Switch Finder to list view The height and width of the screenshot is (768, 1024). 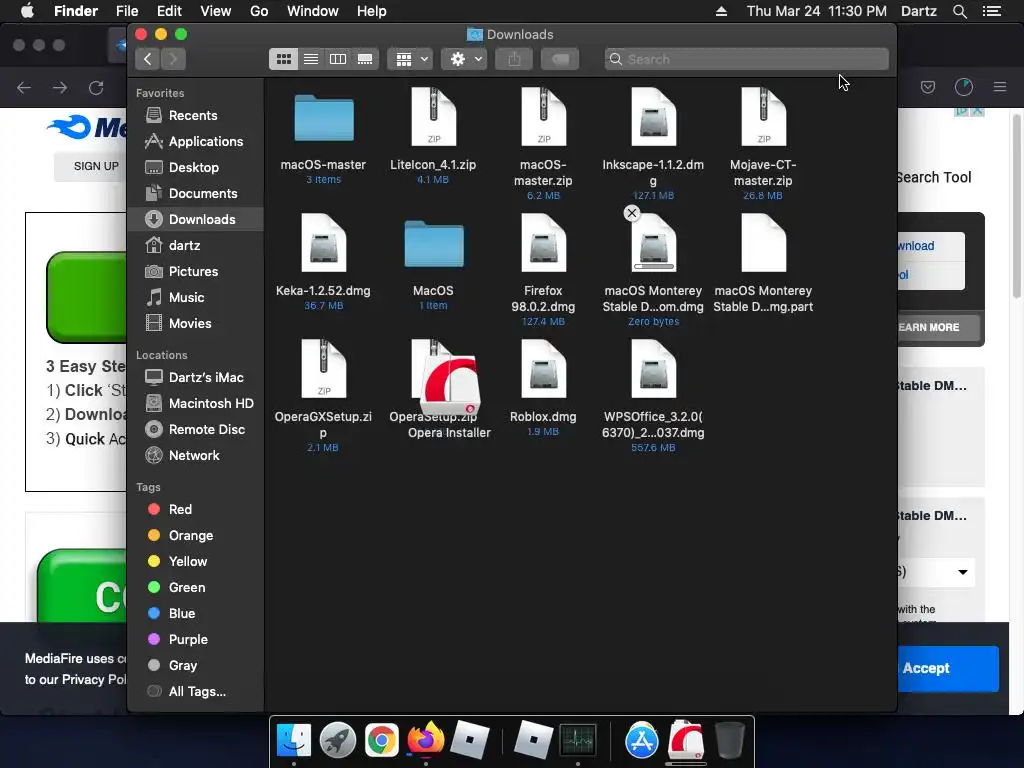(x=311, y=59)
